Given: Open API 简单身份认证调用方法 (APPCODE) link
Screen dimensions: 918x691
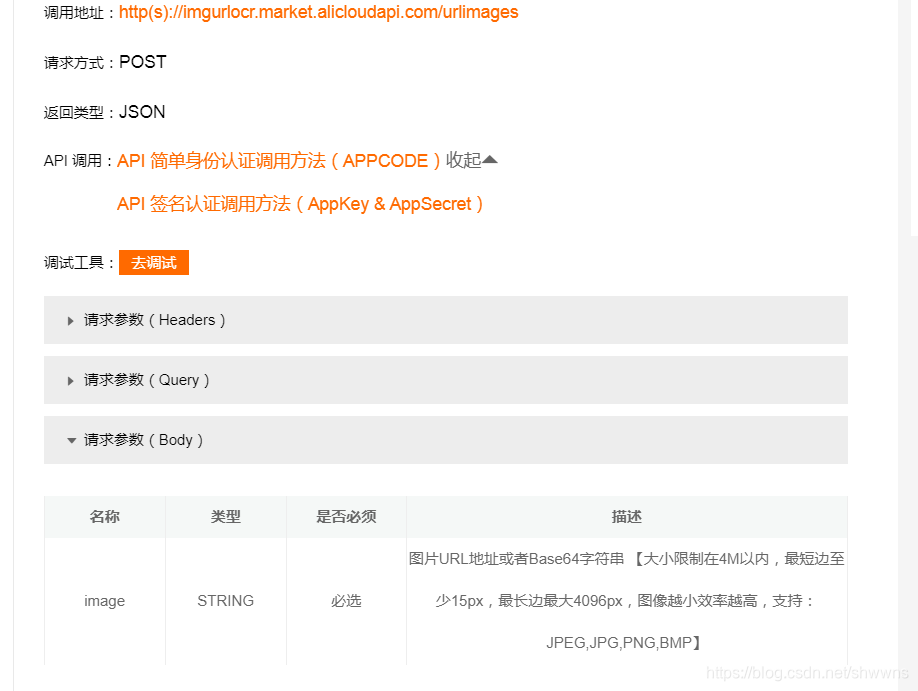Looking at the screenshot, I should coord(279,160).
